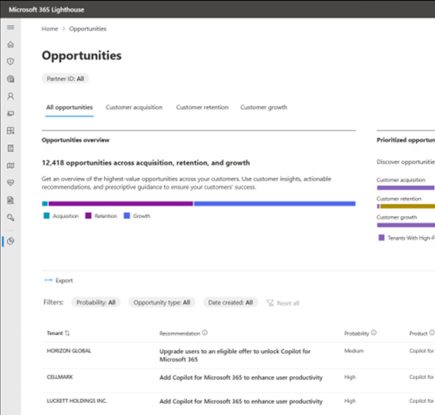Open the Devices sidebar icon
The height and width of the screenshot is (415, 435).
[11, 114]
